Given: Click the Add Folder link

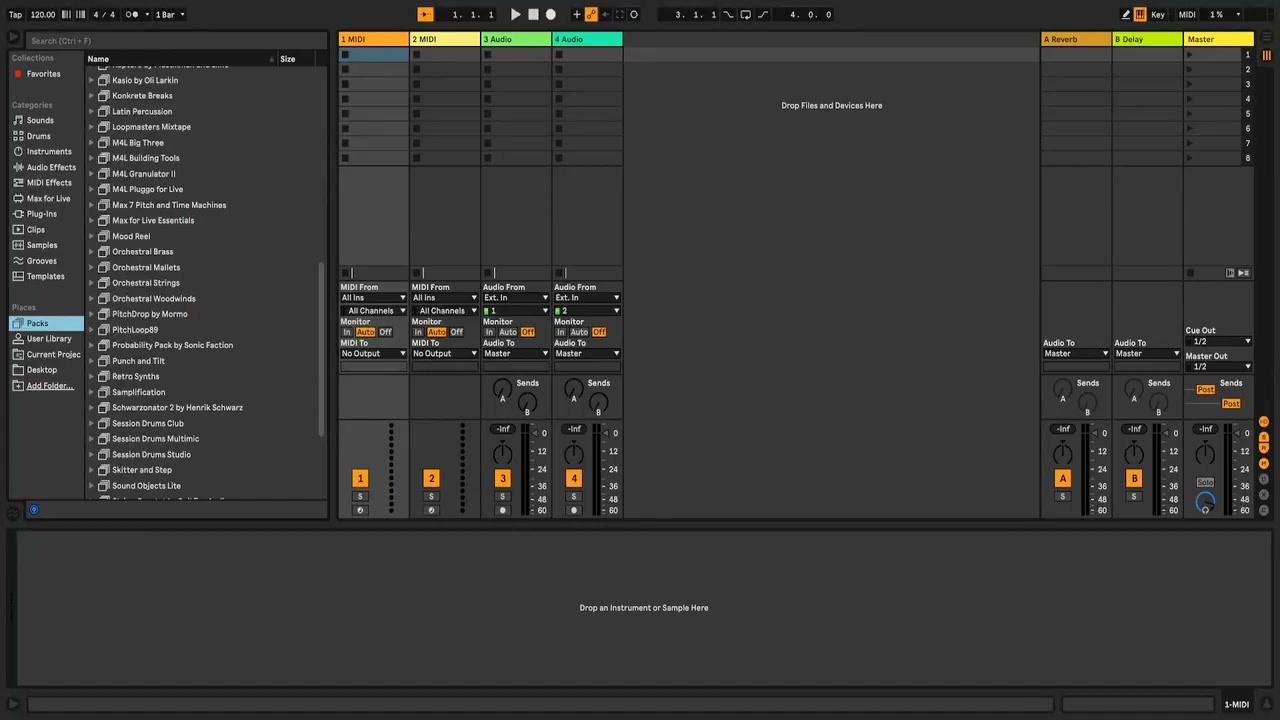Looking at the screenshot, I should click(x=50, y=386).
